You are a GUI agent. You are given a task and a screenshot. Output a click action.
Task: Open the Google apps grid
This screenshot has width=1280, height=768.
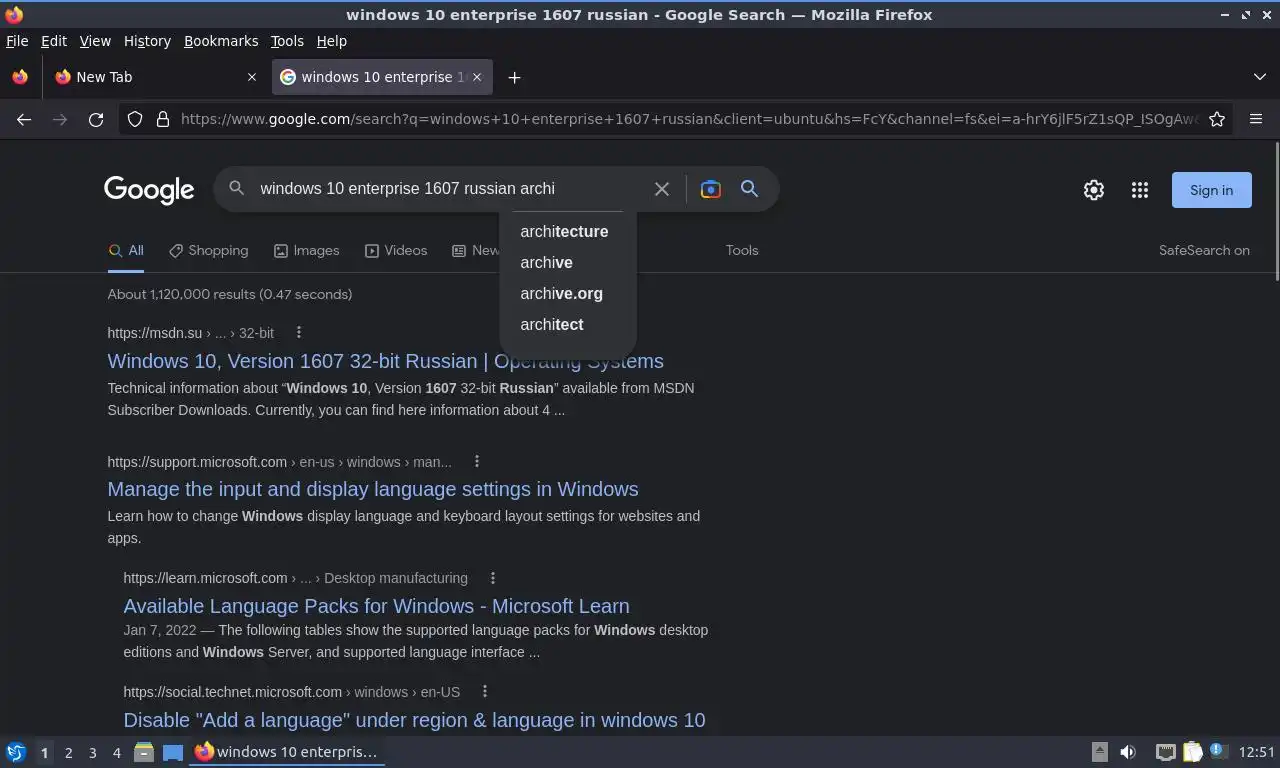click(x=1140, y=190)
